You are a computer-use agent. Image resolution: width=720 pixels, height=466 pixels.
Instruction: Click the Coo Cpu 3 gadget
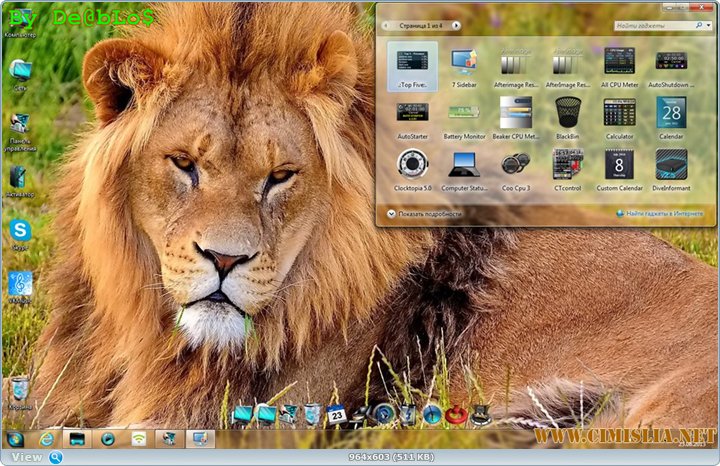pos(516,165)
